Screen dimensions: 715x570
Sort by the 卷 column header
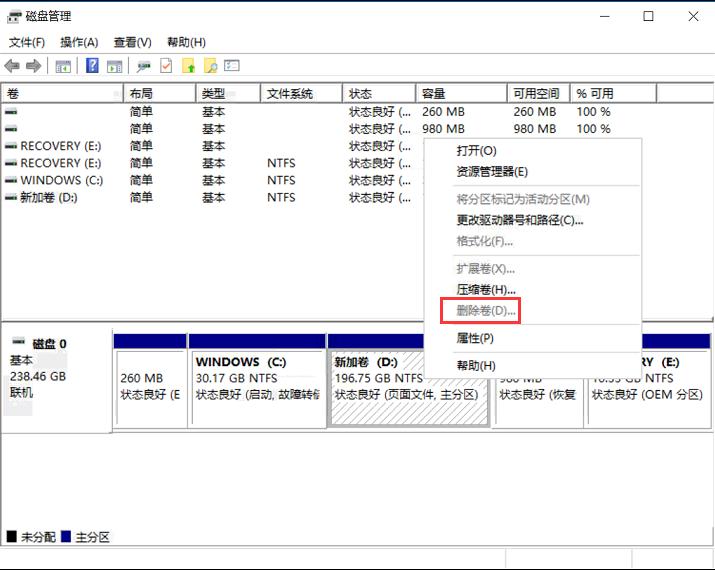[x=62, y=94]
